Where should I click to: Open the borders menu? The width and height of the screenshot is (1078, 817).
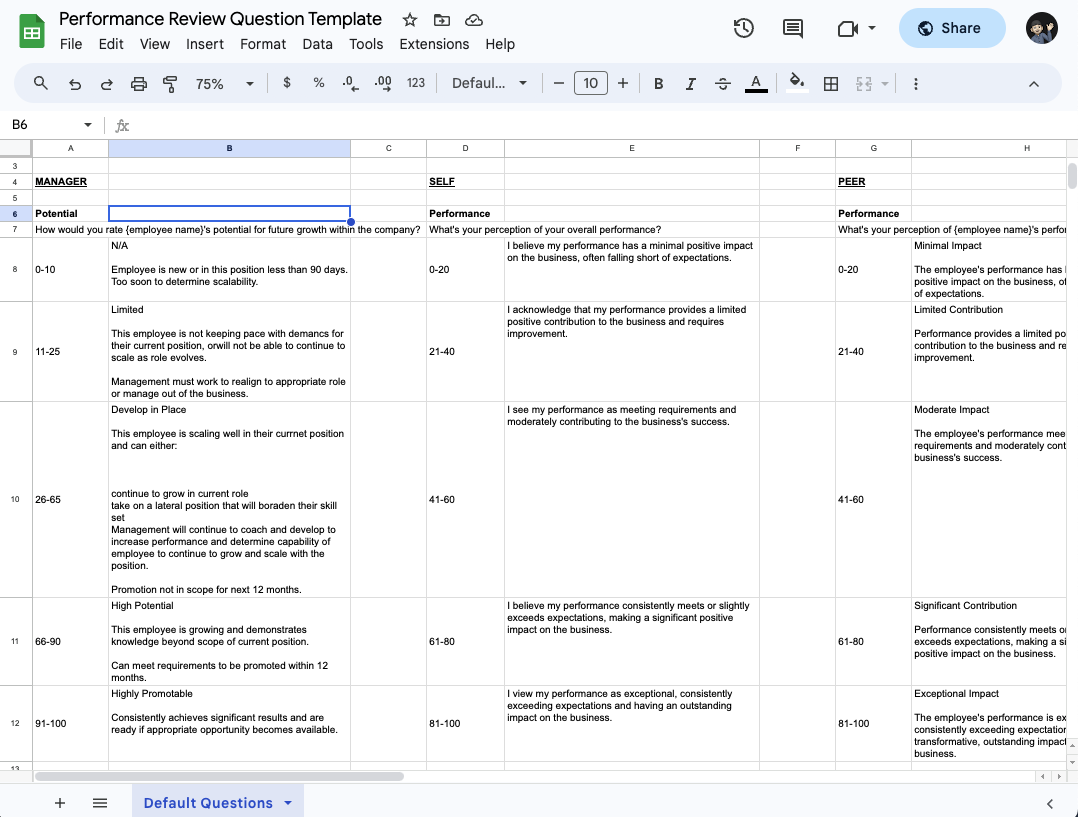point(831,83)
